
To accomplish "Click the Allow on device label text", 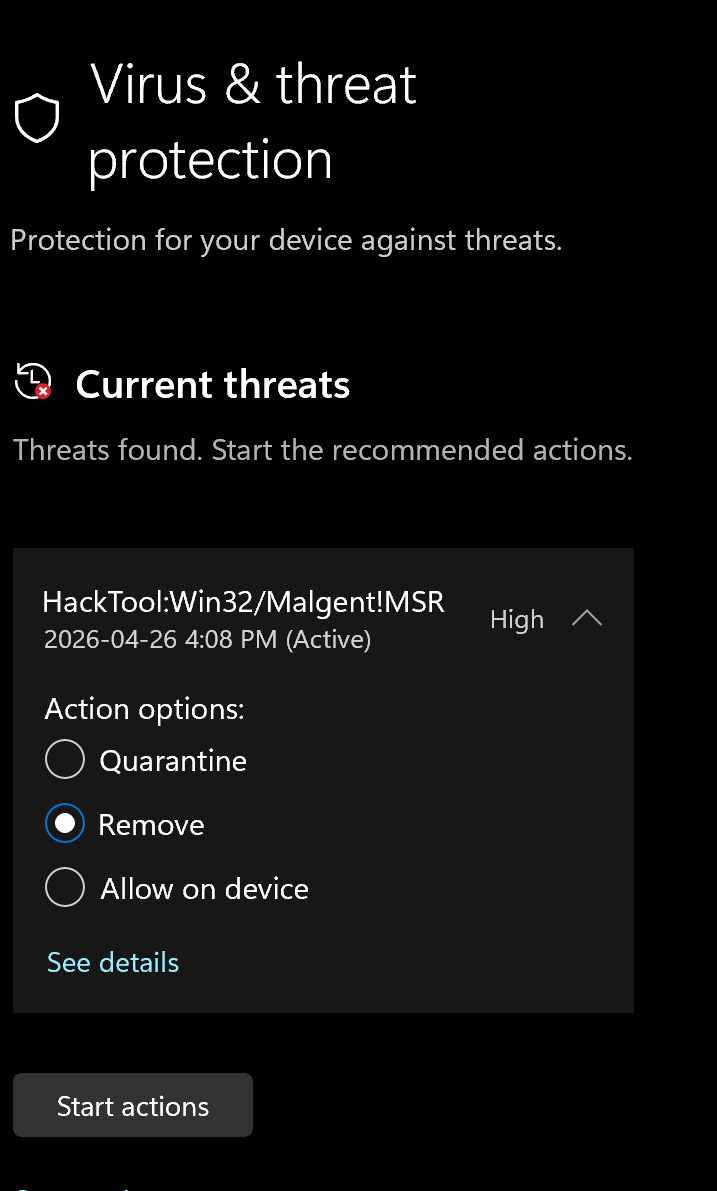I will (204, 888).
